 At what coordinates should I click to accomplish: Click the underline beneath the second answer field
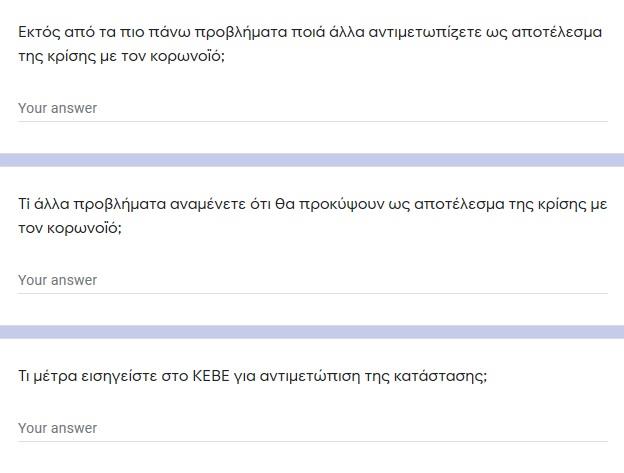(x=312, y=294)
